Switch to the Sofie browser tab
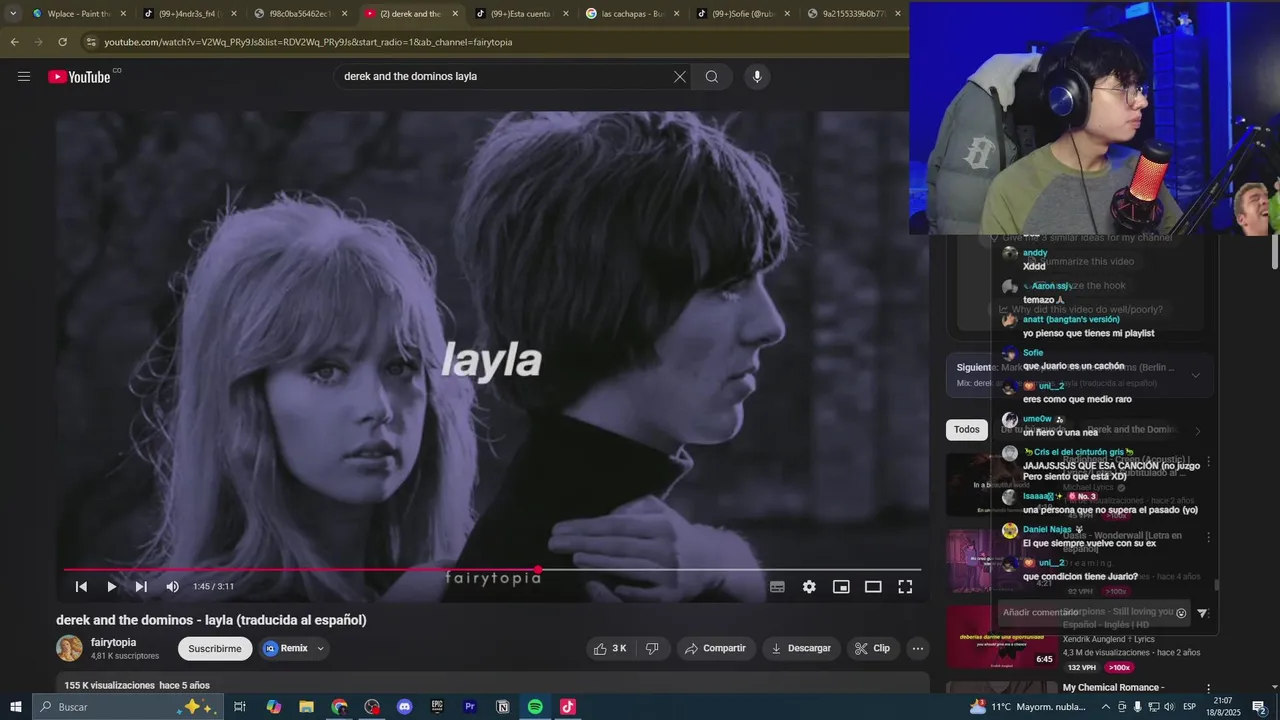 (x=743, y=14)
